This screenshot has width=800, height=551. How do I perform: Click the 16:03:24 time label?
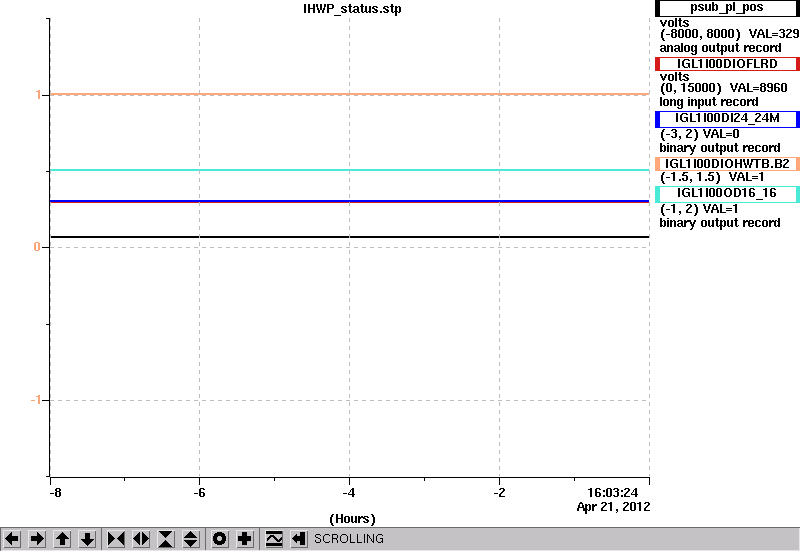point(612,492)
